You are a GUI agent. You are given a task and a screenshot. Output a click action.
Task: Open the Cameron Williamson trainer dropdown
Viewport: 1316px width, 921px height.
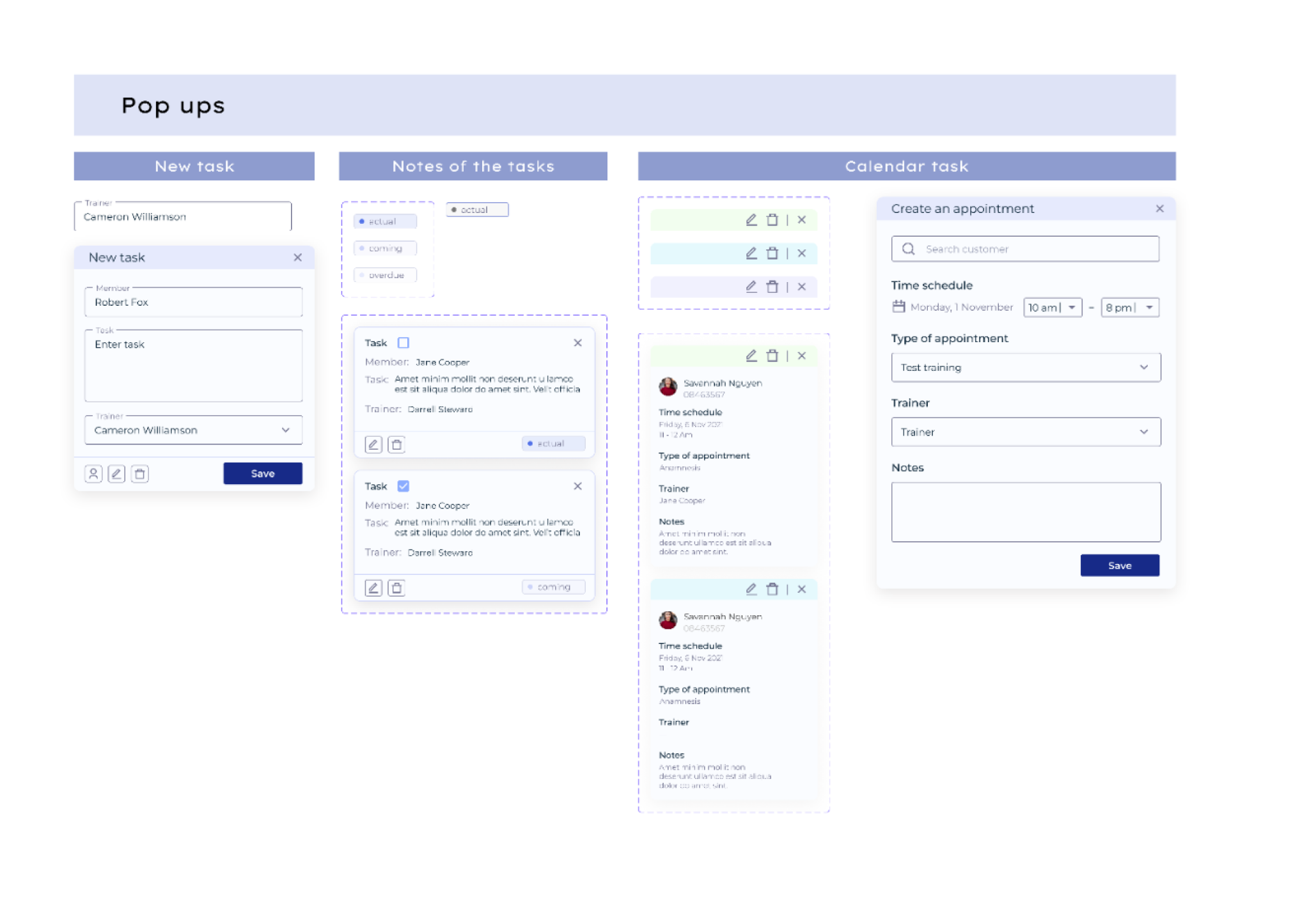pyautogui.click(x=193, y=430)
